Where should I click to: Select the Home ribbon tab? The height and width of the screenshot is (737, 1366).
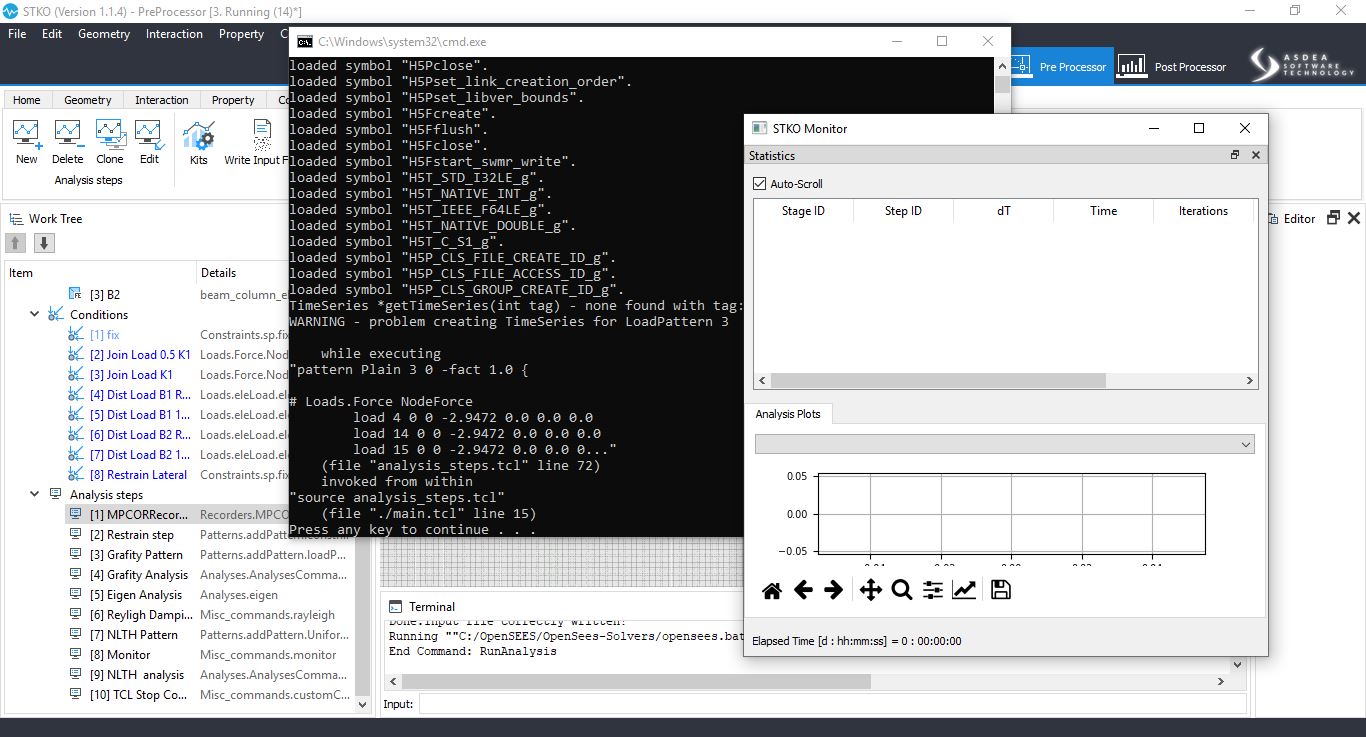(27, 100)
